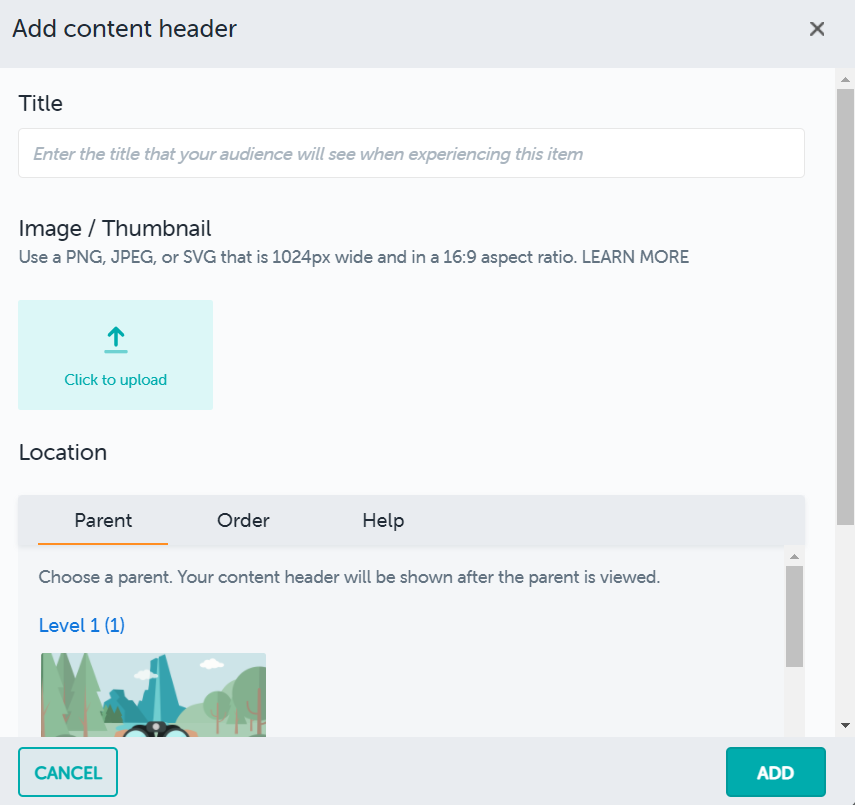This screenshot has height=805, width=855.
Task: Switch to the Order tab
Action: [x=242, y=521]
